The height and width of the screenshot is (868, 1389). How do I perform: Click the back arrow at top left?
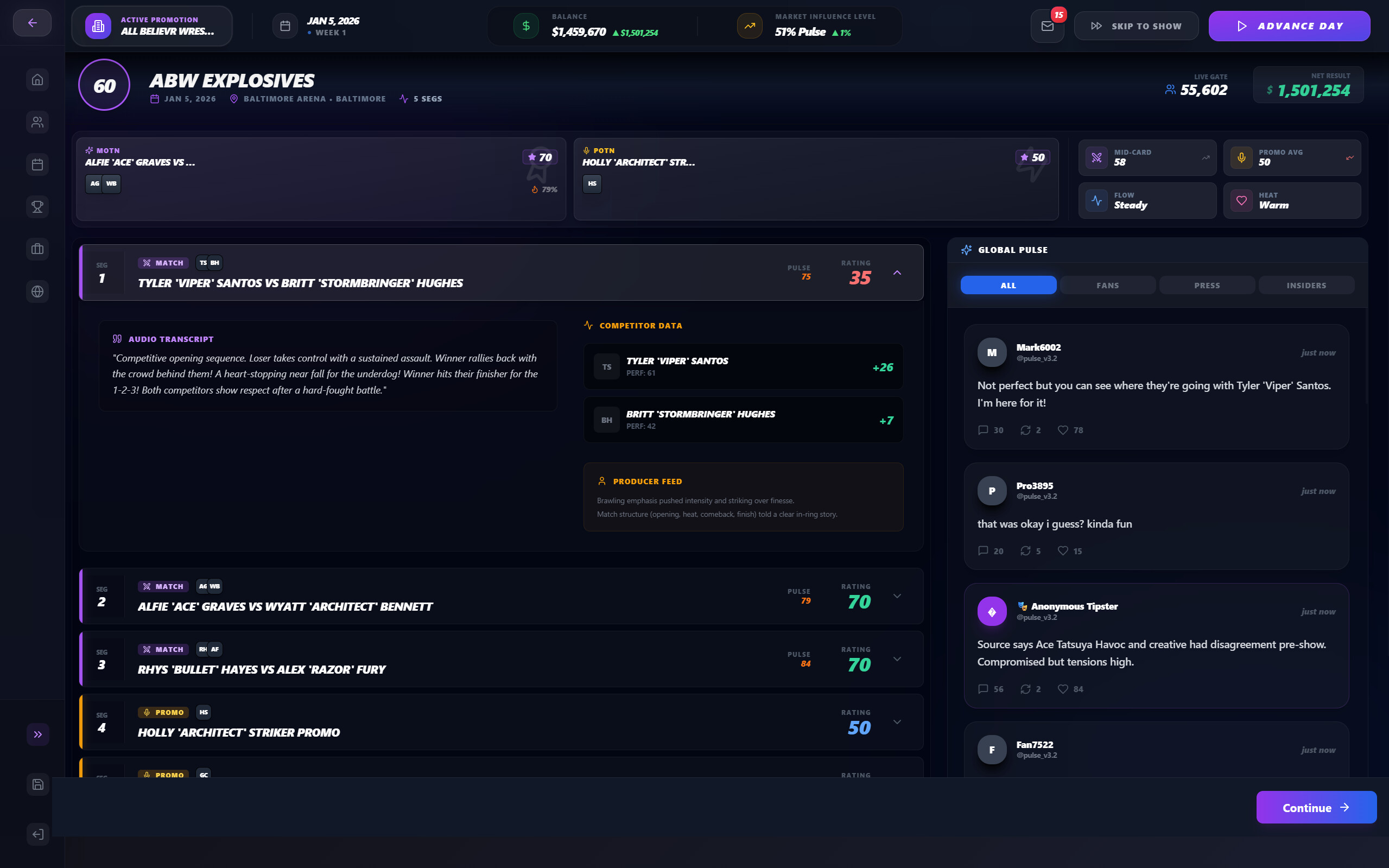(32, 23)
